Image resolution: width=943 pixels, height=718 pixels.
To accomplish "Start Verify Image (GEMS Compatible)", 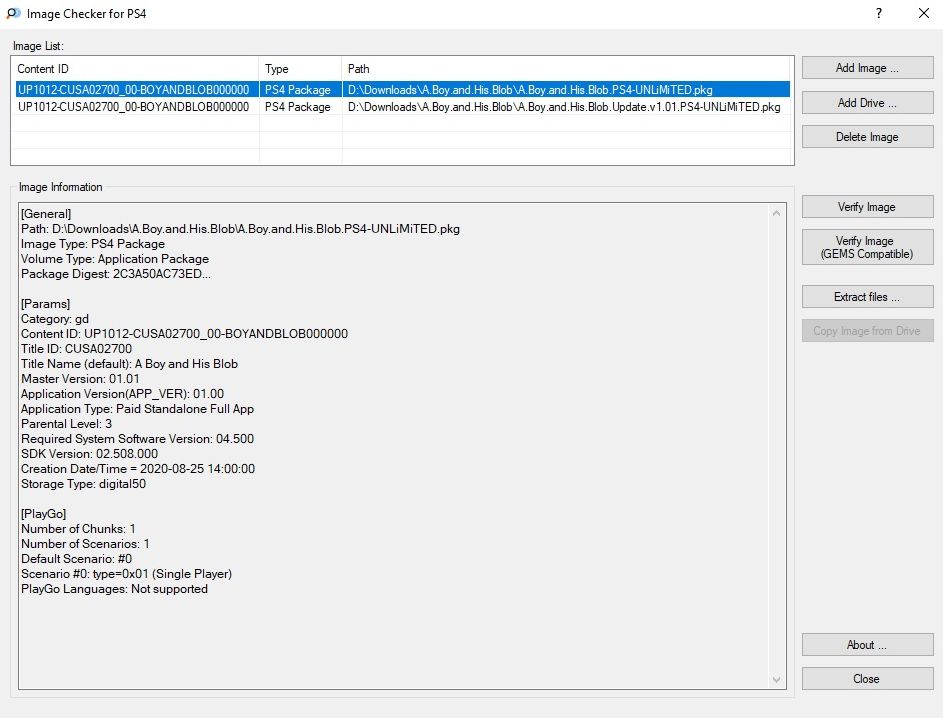I will 867,247.
